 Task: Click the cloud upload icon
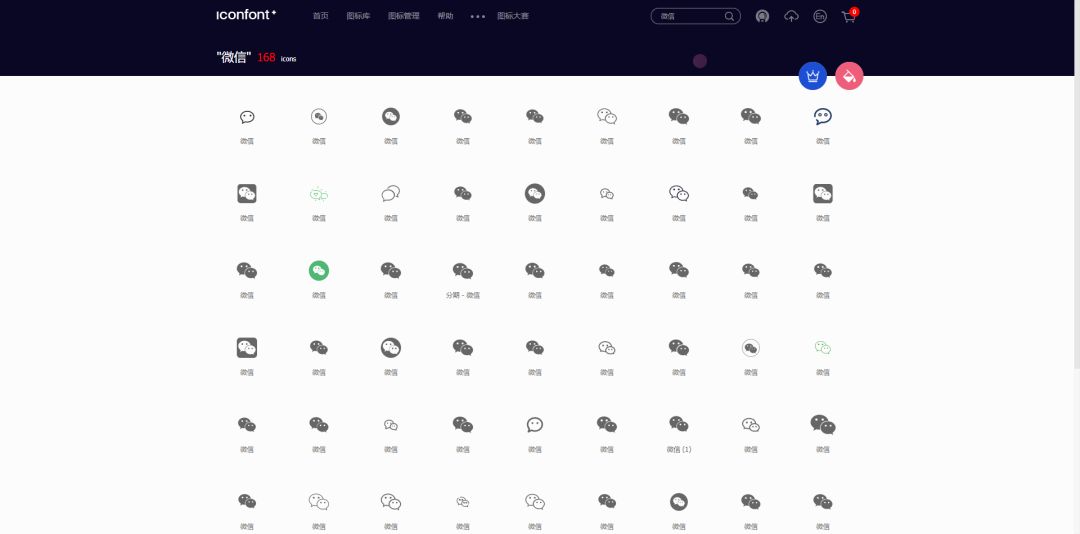(791, 17)
